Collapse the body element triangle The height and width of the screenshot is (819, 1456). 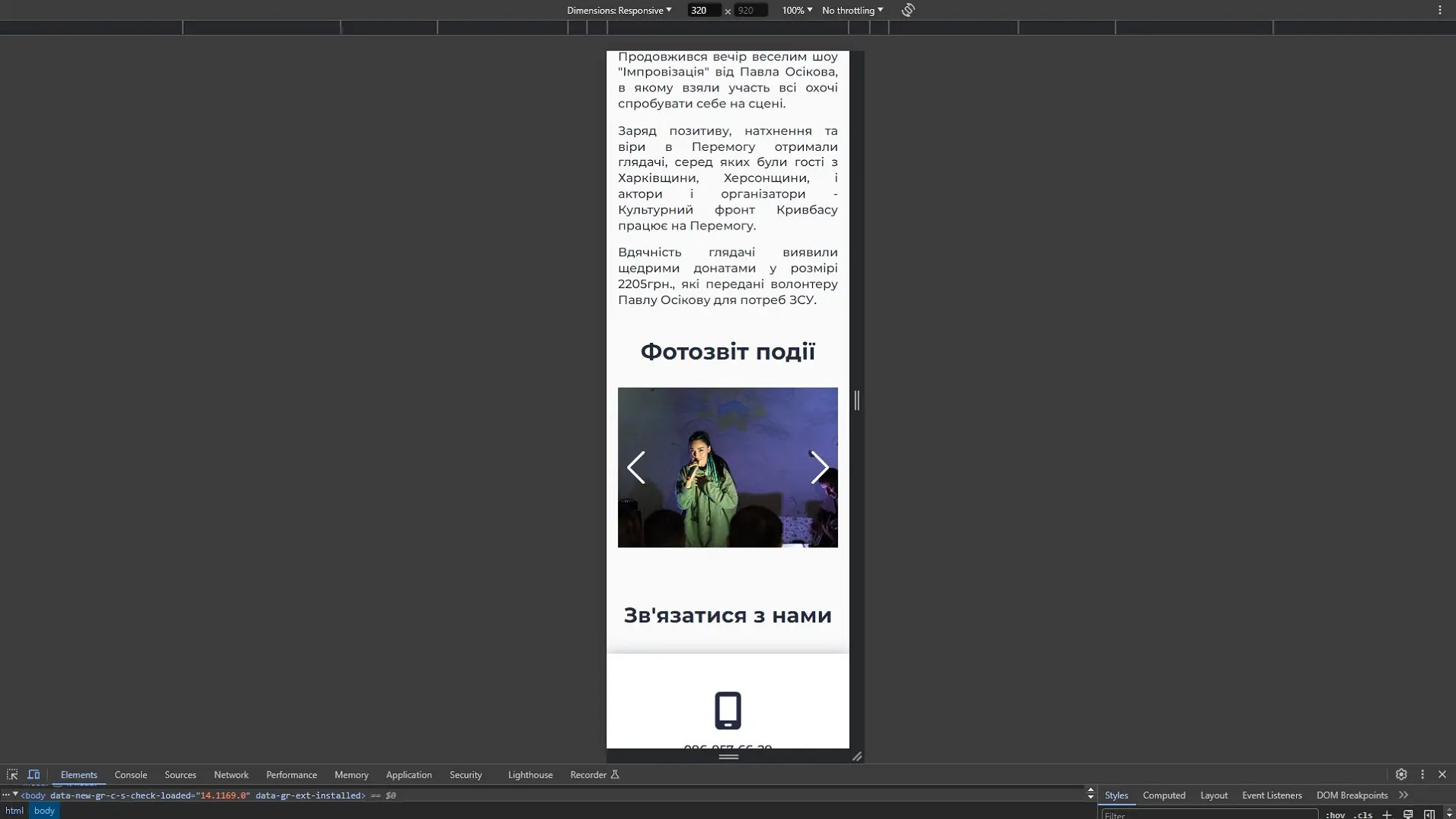(15, 794)
